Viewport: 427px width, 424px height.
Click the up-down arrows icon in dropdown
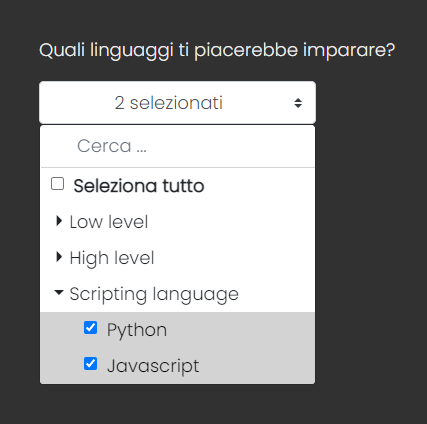point(298,103)
